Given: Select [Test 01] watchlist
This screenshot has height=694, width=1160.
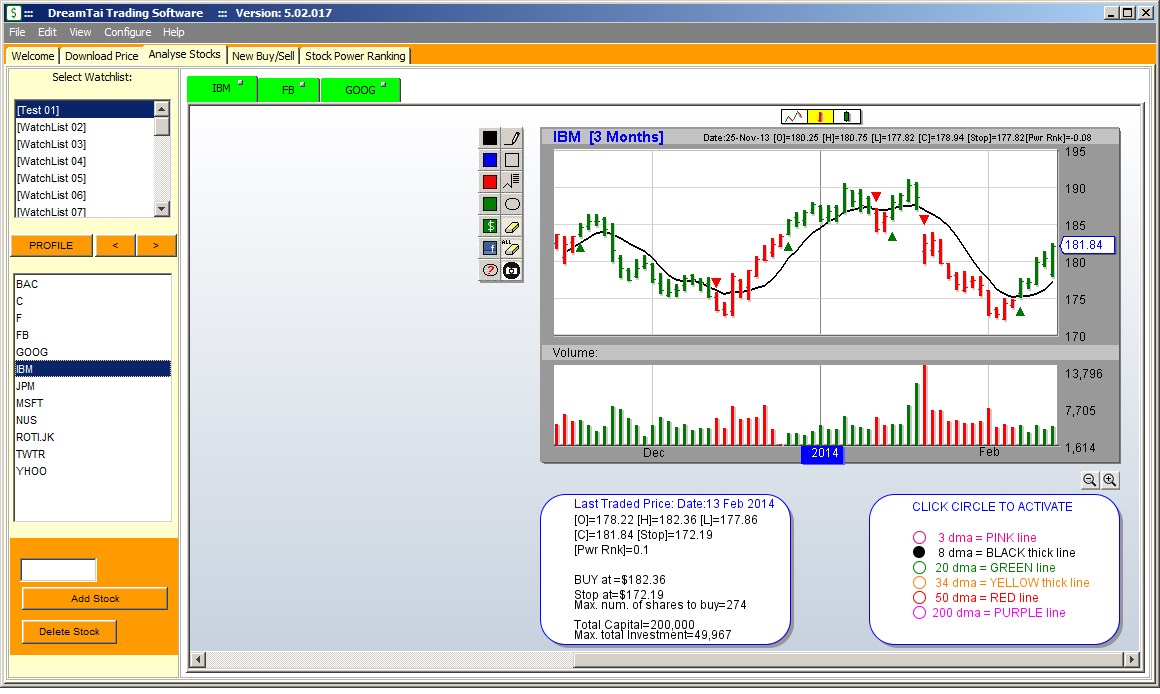Looking at the screenshot, I should click(x=84, y=110).
